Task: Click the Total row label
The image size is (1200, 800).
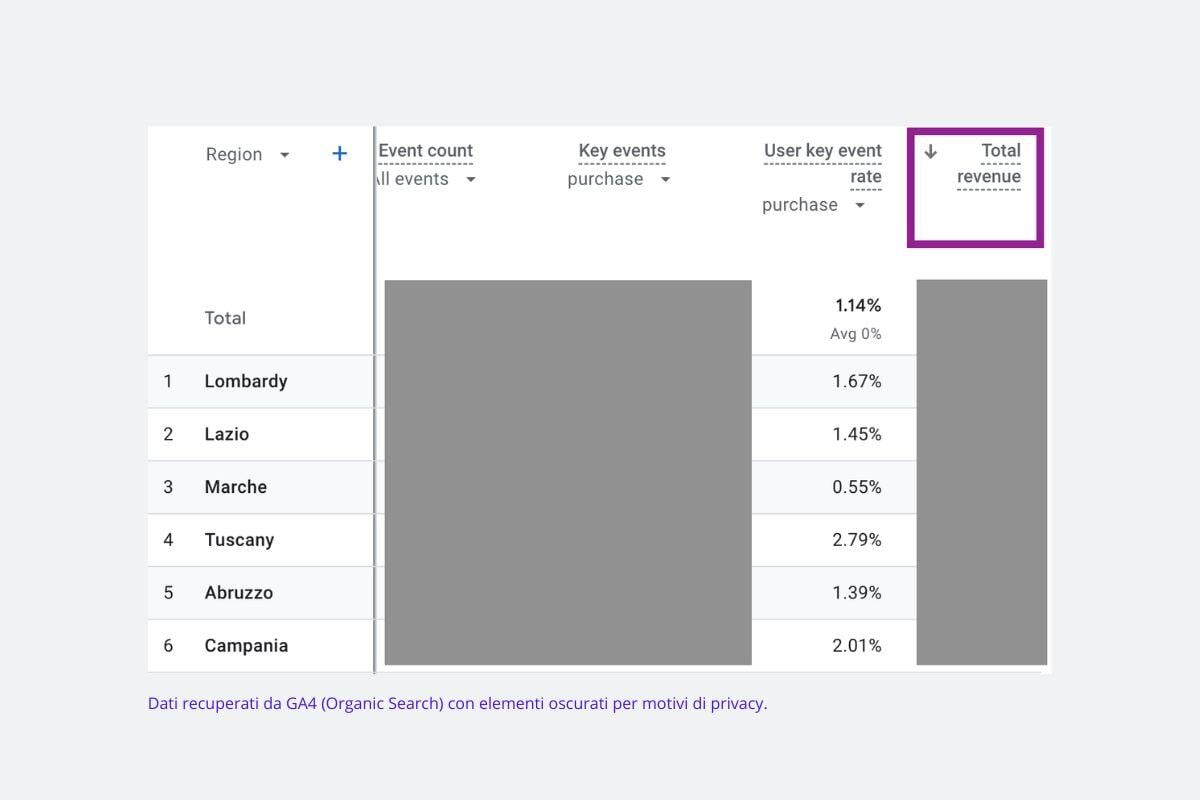Action: tap(225, 318)
